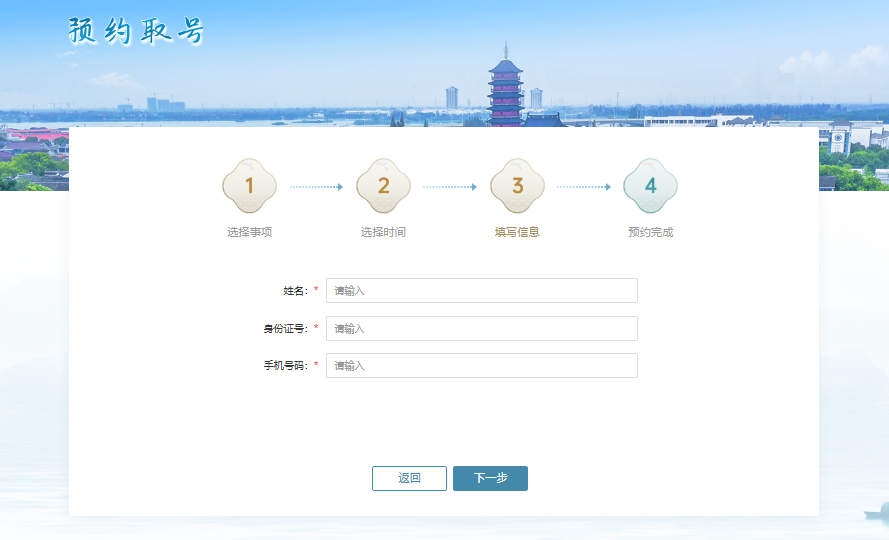Focus the 身份证号 input field

click(x=481, y=328)
